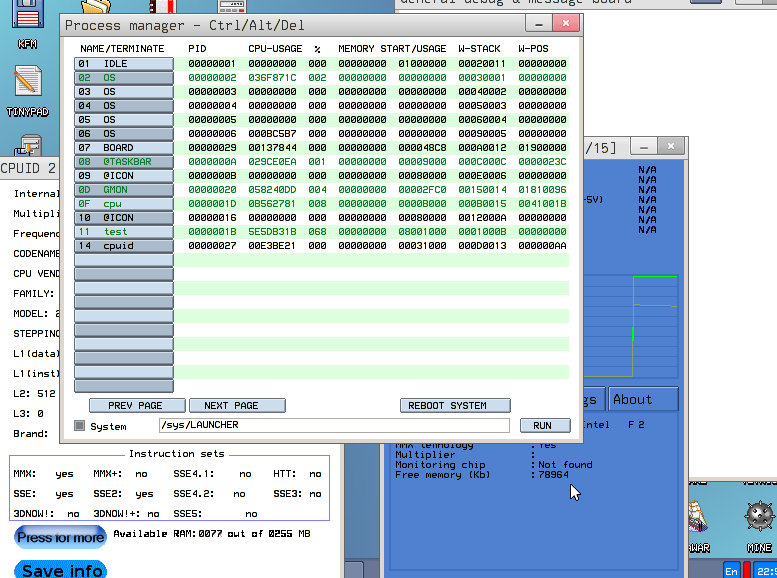Toggle the System processes checkbox
777x578 pixels.
[x=80, y=425]
